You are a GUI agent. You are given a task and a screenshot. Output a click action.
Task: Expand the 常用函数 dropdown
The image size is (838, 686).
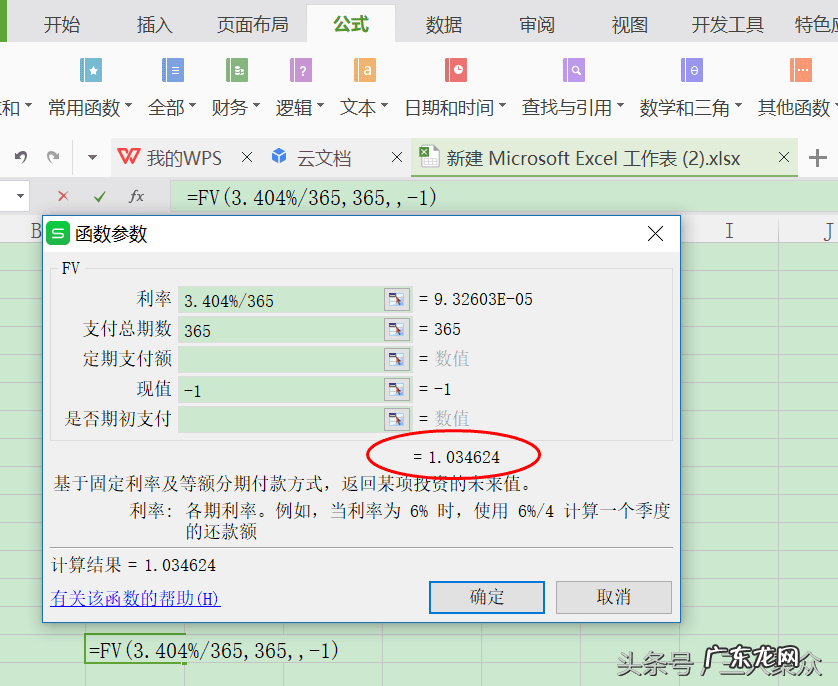pos(129,105)
